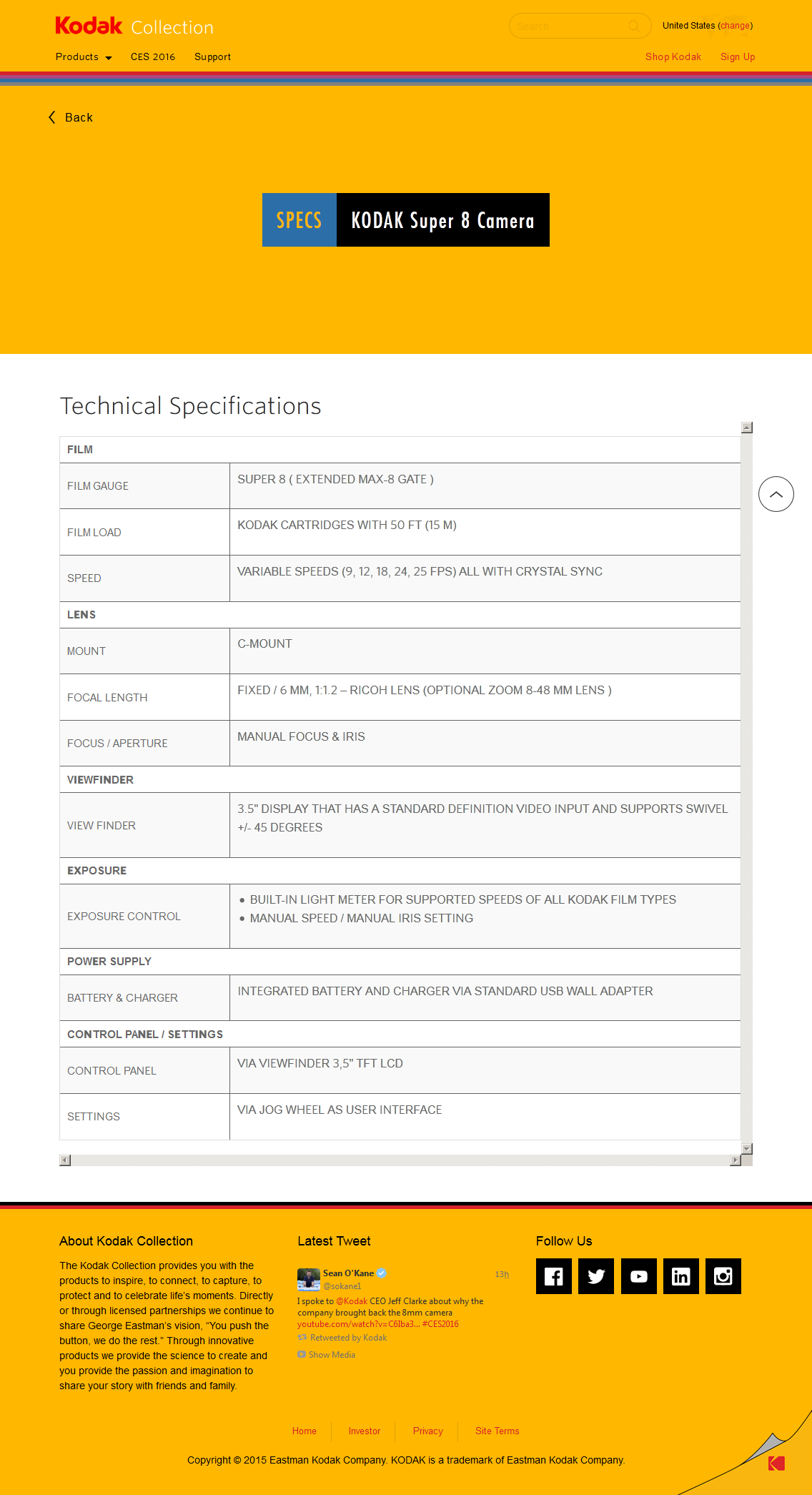Click the search magnifier icon

(634, 26)
